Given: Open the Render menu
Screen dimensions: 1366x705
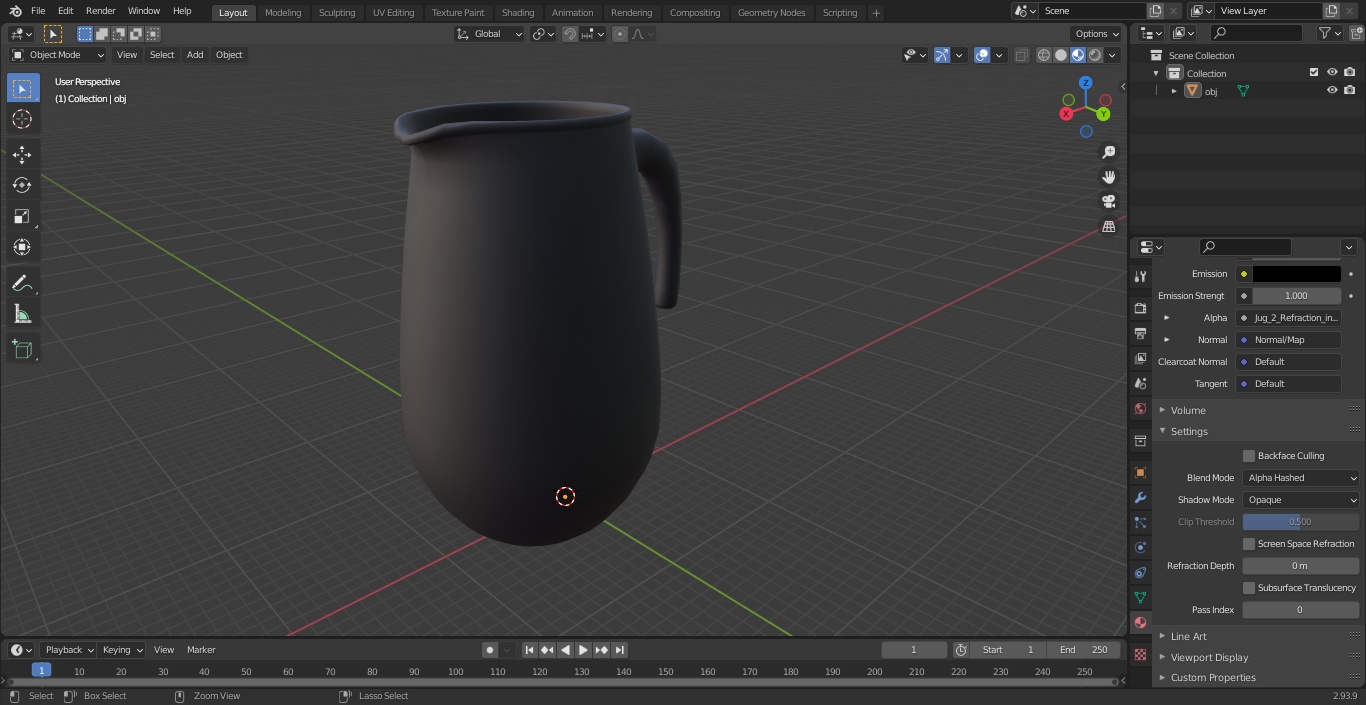Looking at the screenshot, I should (100, 11).
